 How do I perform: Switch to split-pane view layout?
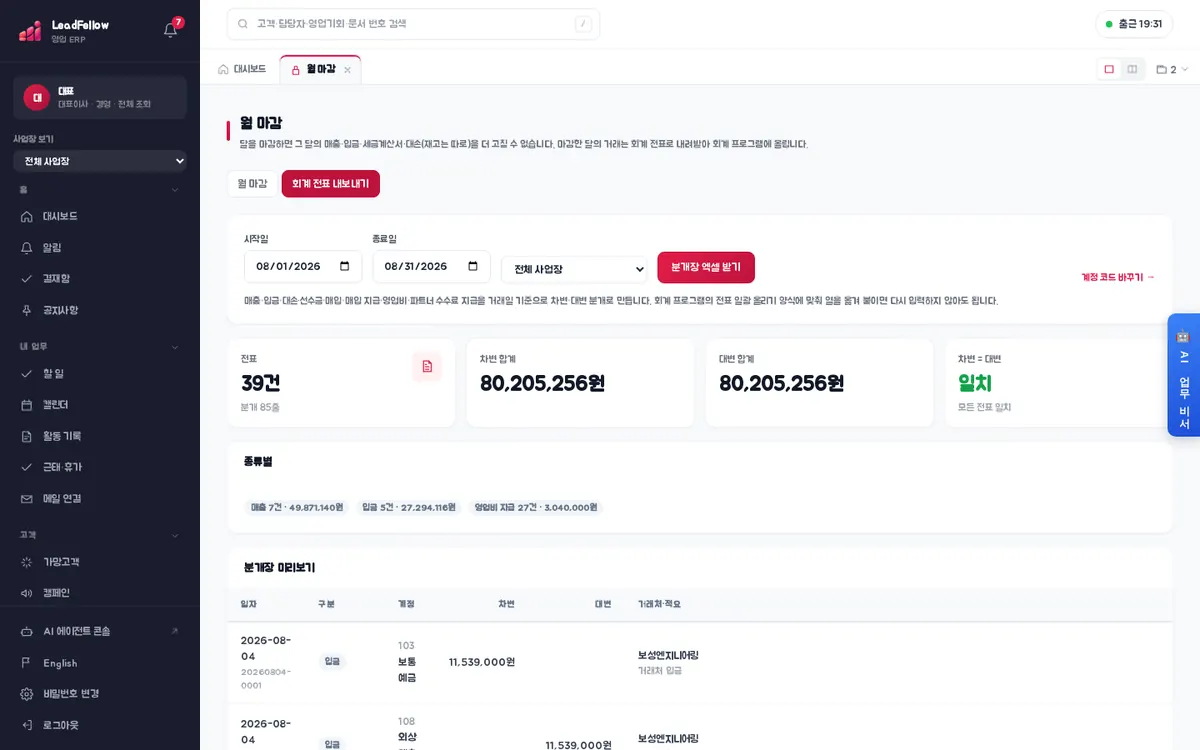1132,69
